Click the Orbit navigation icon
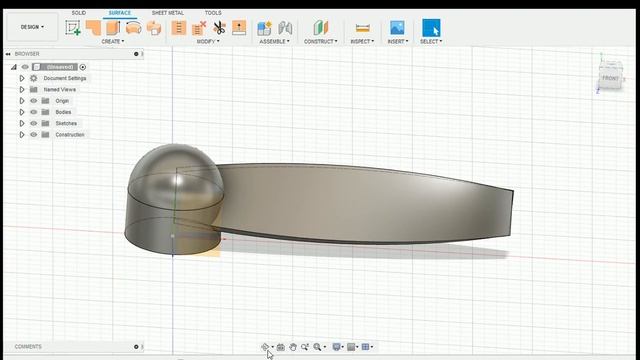This screenshot has height=360, width=640. point(265,347)
